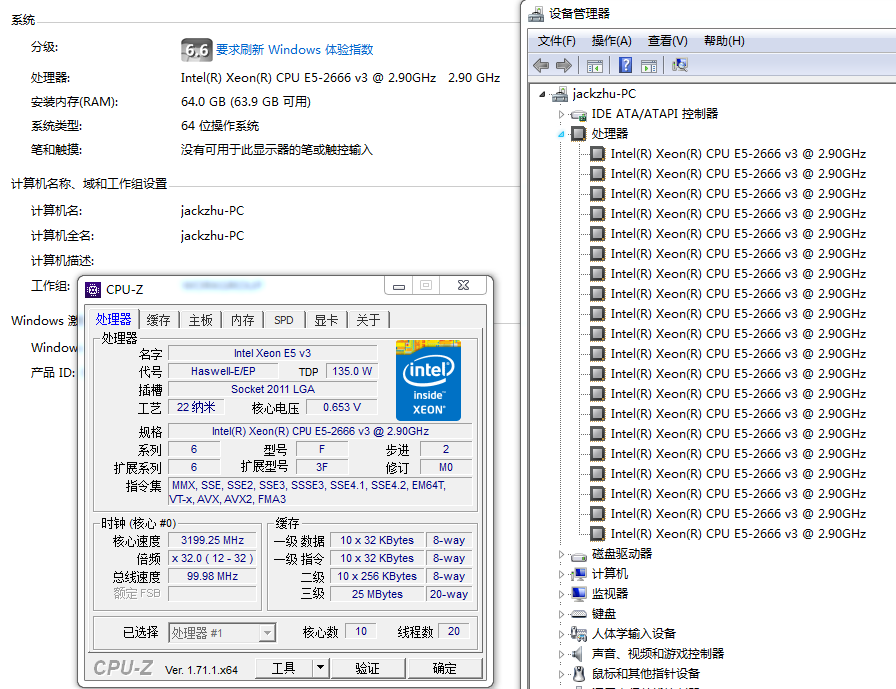Expand the 人体学输入设备 node arrow
Screen dimensions: 896x689
pos(561,634)
